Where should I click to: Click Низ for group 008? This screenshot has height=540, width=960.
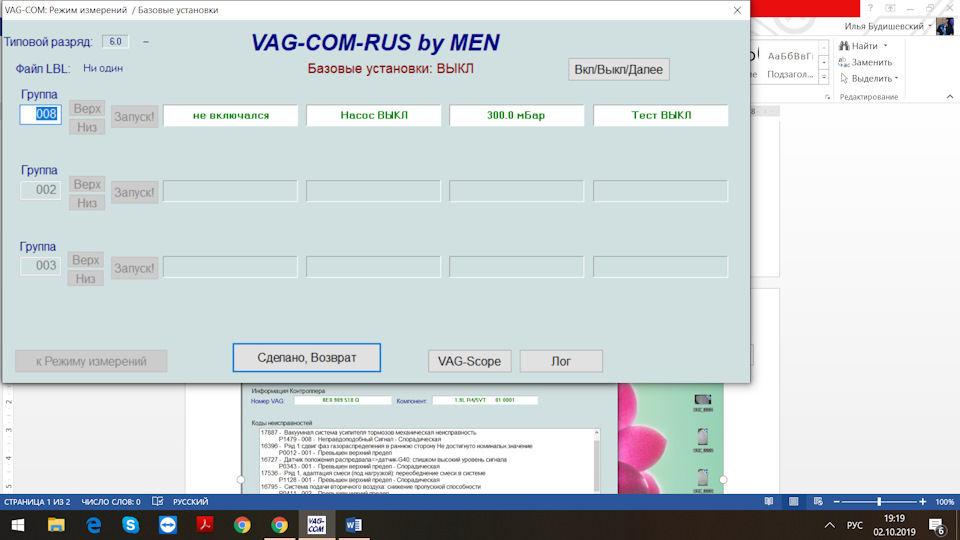87,127
